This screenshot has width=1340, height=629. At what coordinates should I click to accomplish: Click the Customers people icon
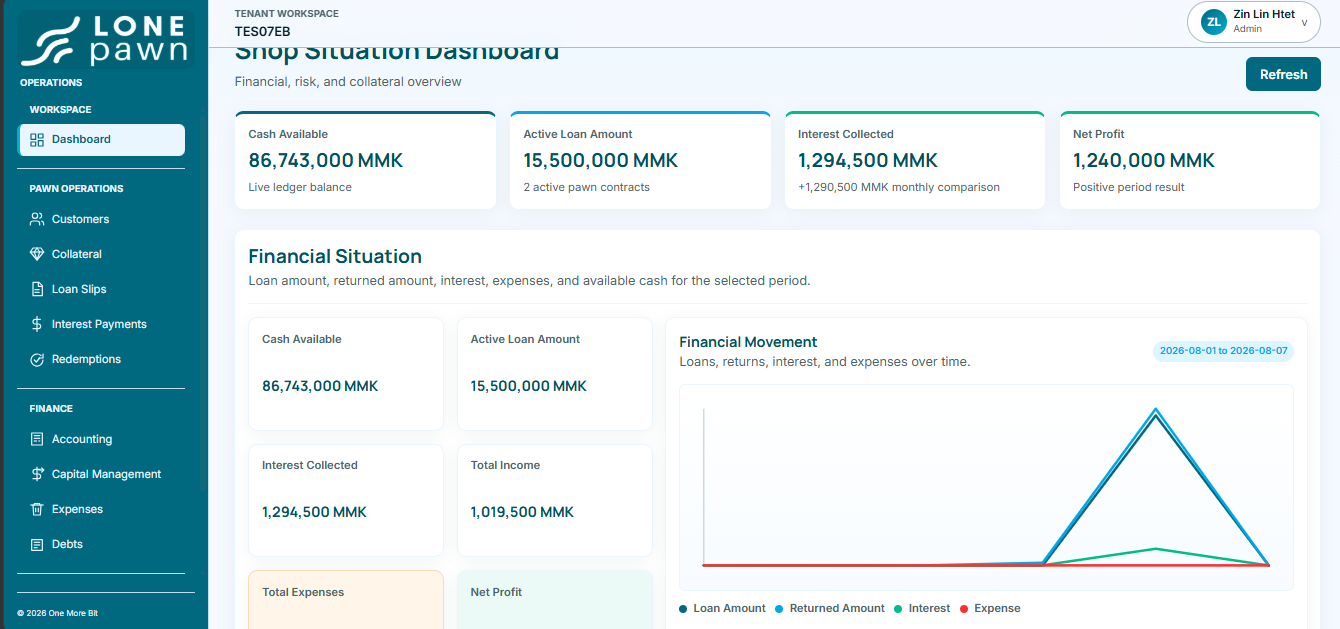click(37, 219)
